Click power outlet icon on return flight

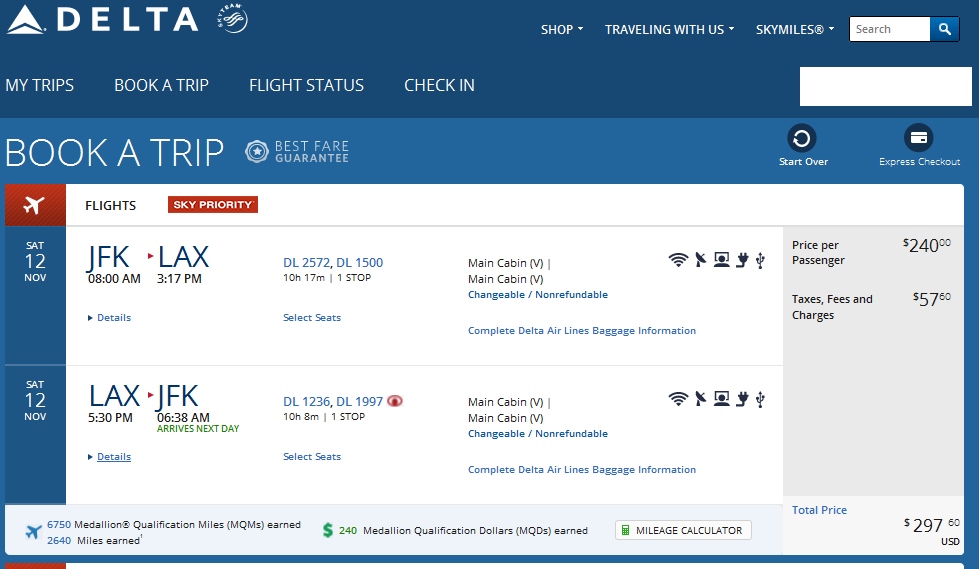[x=742, y=399]
